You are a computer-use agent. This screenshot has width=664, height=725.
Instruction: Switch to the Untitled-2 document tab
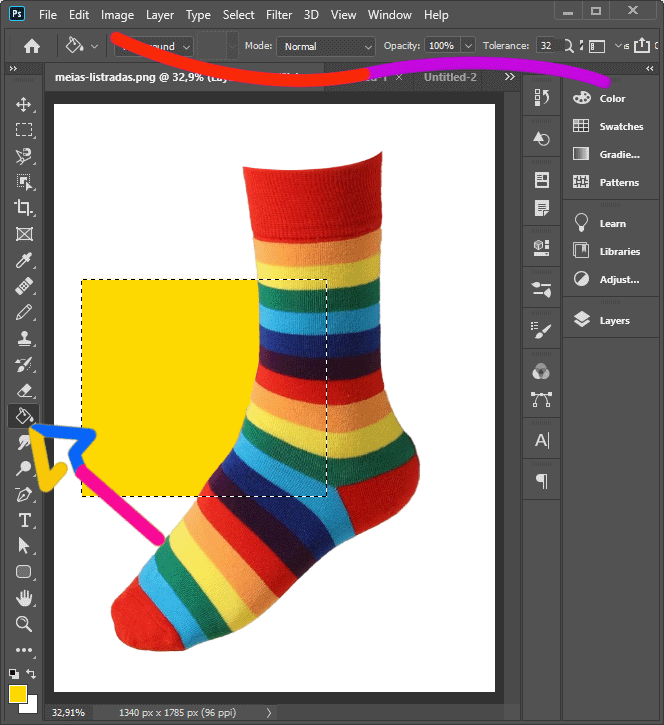(450, 77)
